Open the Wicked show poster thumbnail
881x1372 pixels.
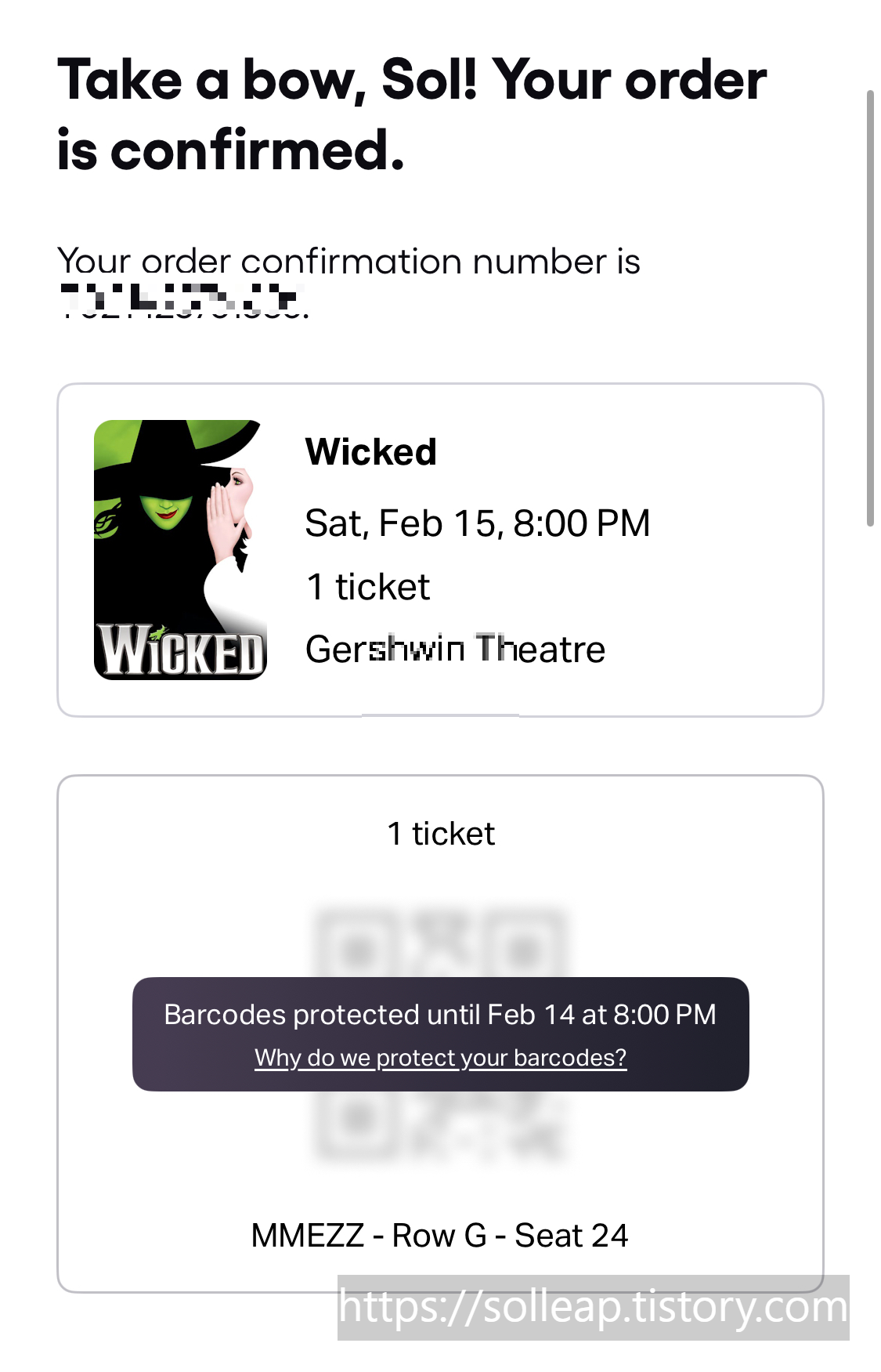[180, 549]
